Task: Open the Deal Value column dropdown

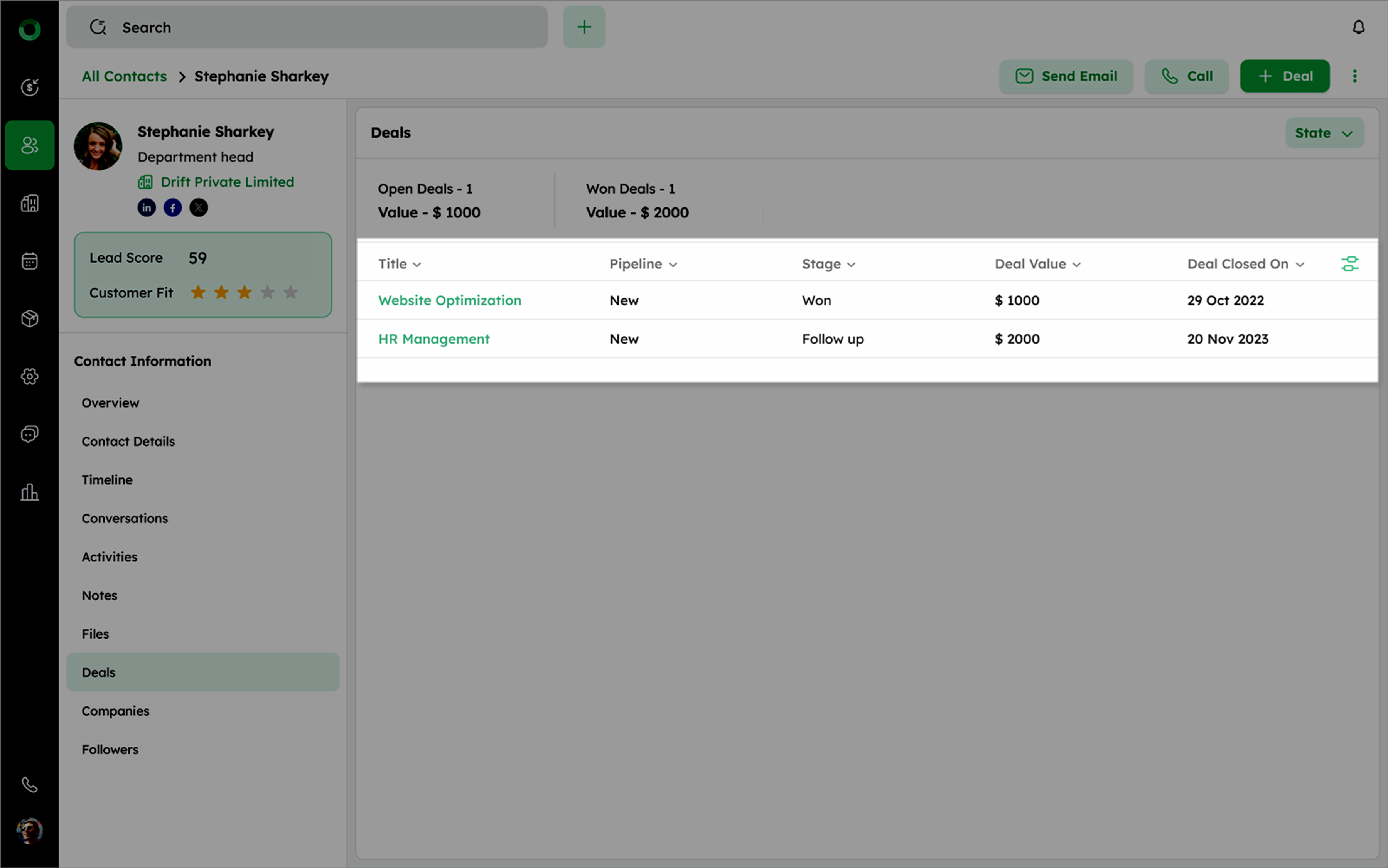Action: pos(1076,265)
